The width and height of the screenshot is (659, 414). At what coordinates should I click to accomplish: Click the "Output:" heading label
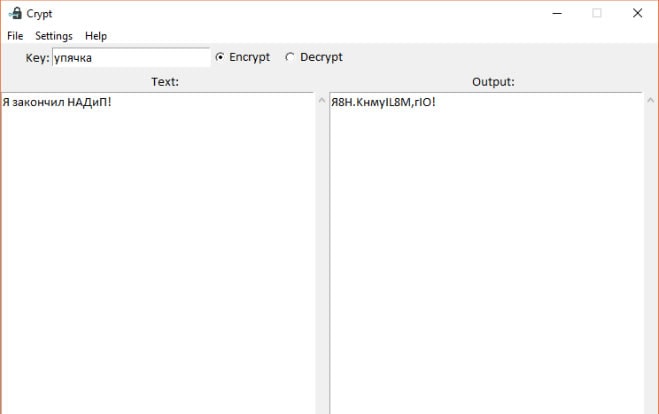pyautogui.click(x=493, y=82)
